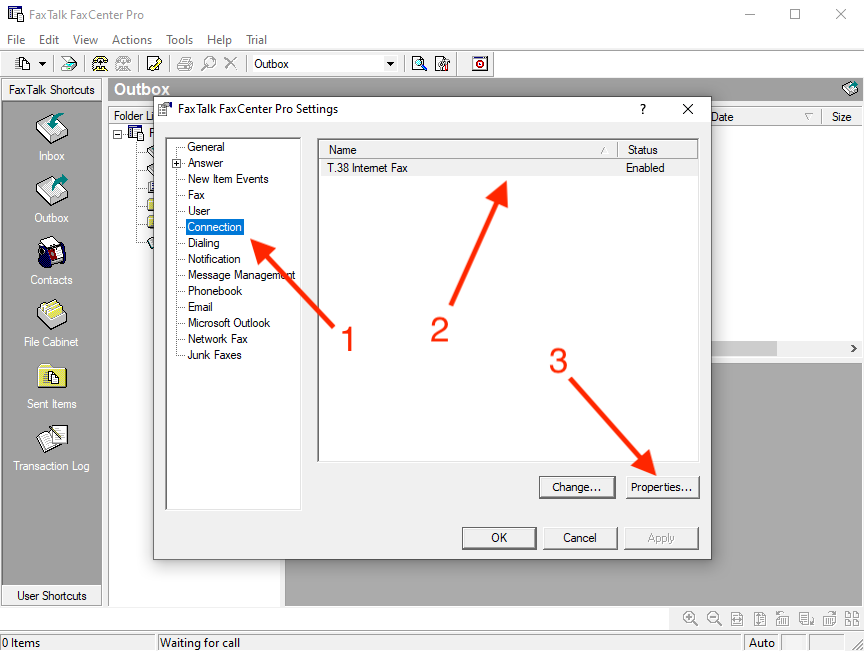Open the Edit menu
This screenshot has height=651, width=864.
point(48,40)
